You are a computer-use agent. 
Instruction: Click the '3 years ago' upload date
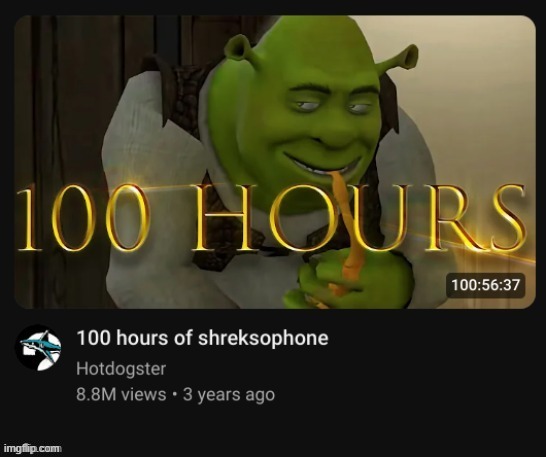229,395
